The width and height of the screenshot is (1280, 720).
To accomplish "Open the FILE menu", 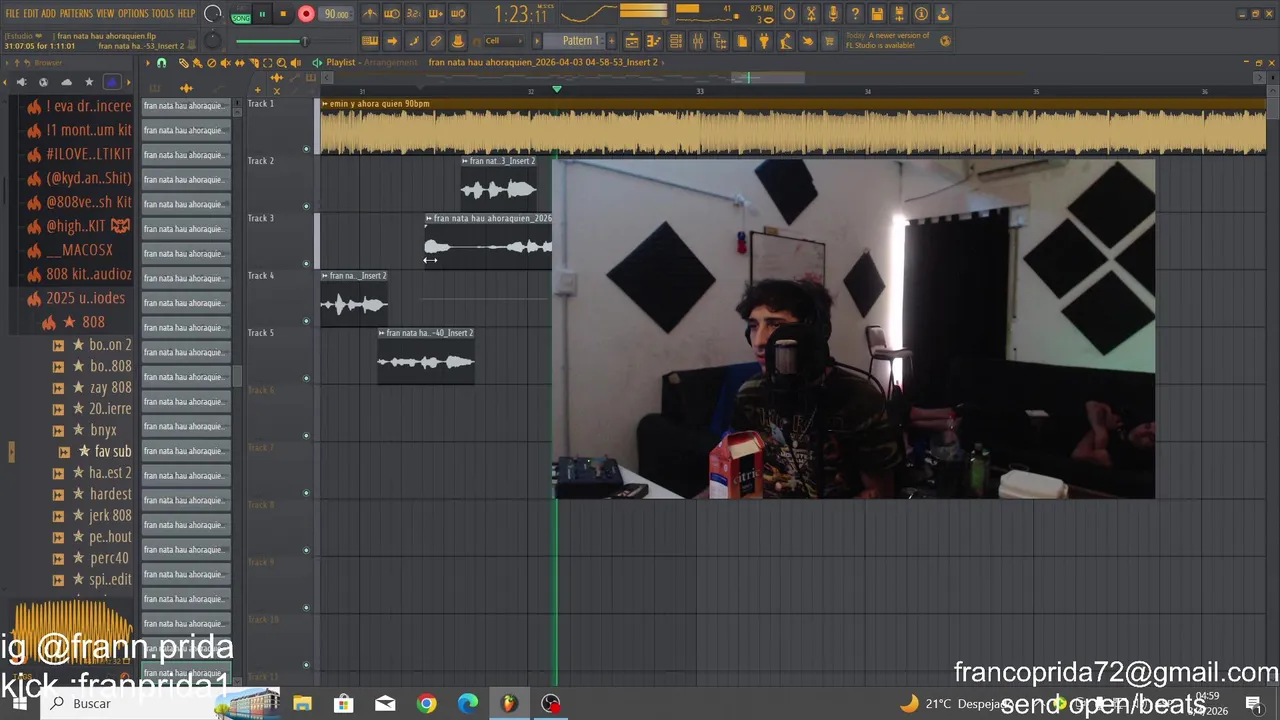I will pyautogui.click(x=13, y=14).
